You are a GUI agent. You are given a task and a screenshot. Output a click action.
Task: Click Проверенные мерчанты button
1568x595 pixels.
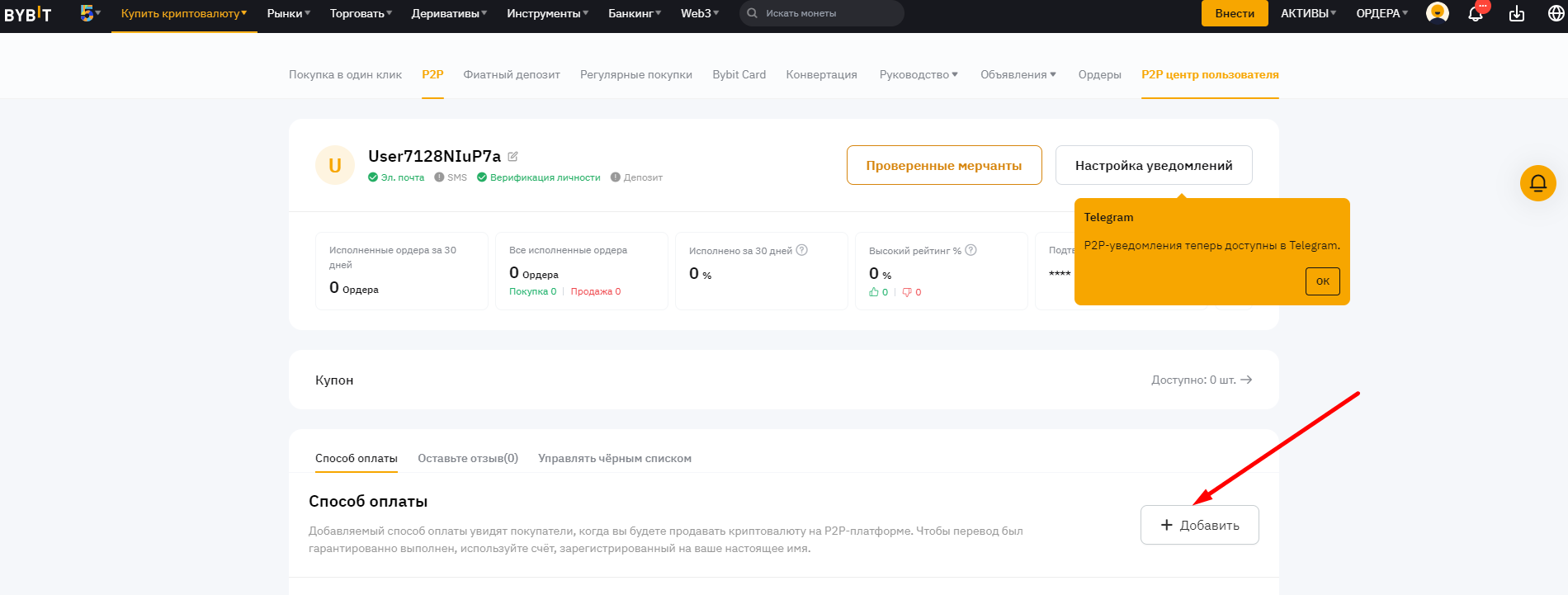tap(944, 165)
